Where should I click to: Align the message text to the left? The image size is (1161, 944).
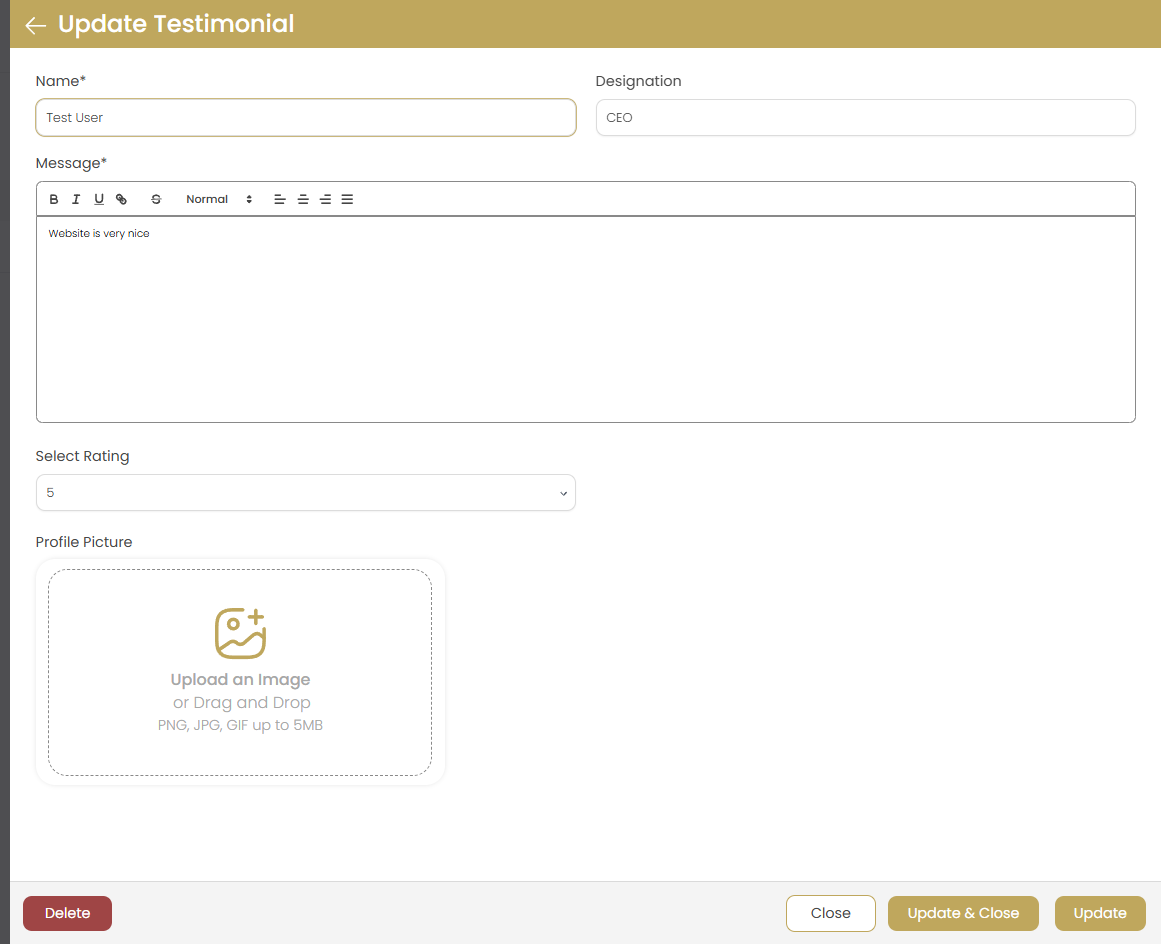pos(279,198)
